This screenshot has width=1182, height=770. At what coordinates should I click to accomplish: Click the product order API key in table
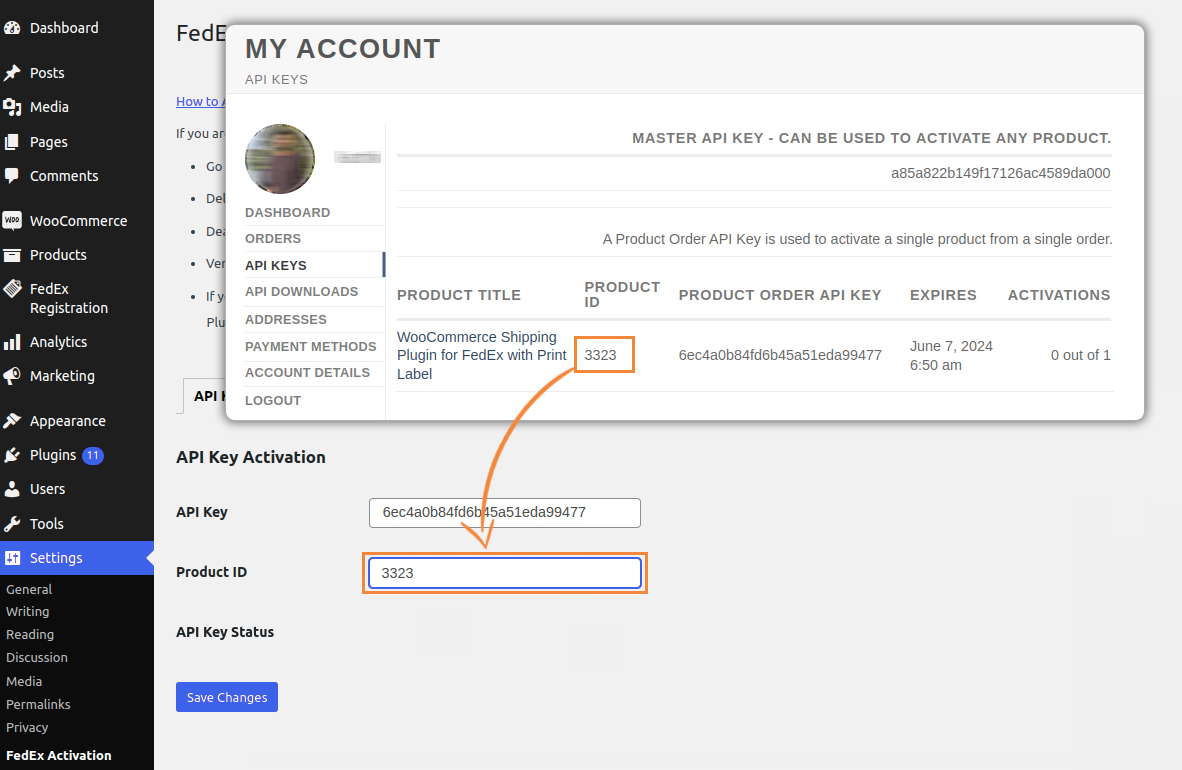click(780, 355)
